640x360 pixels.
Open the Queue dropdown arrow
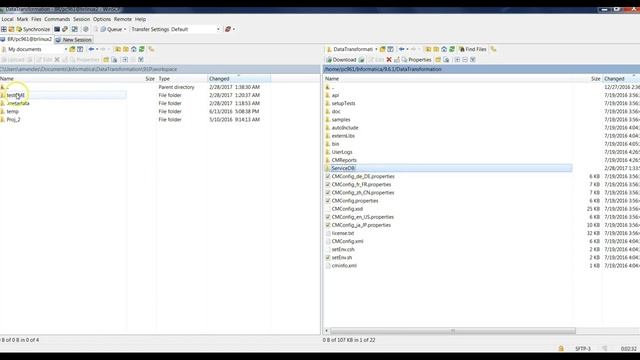pos(125,29)
